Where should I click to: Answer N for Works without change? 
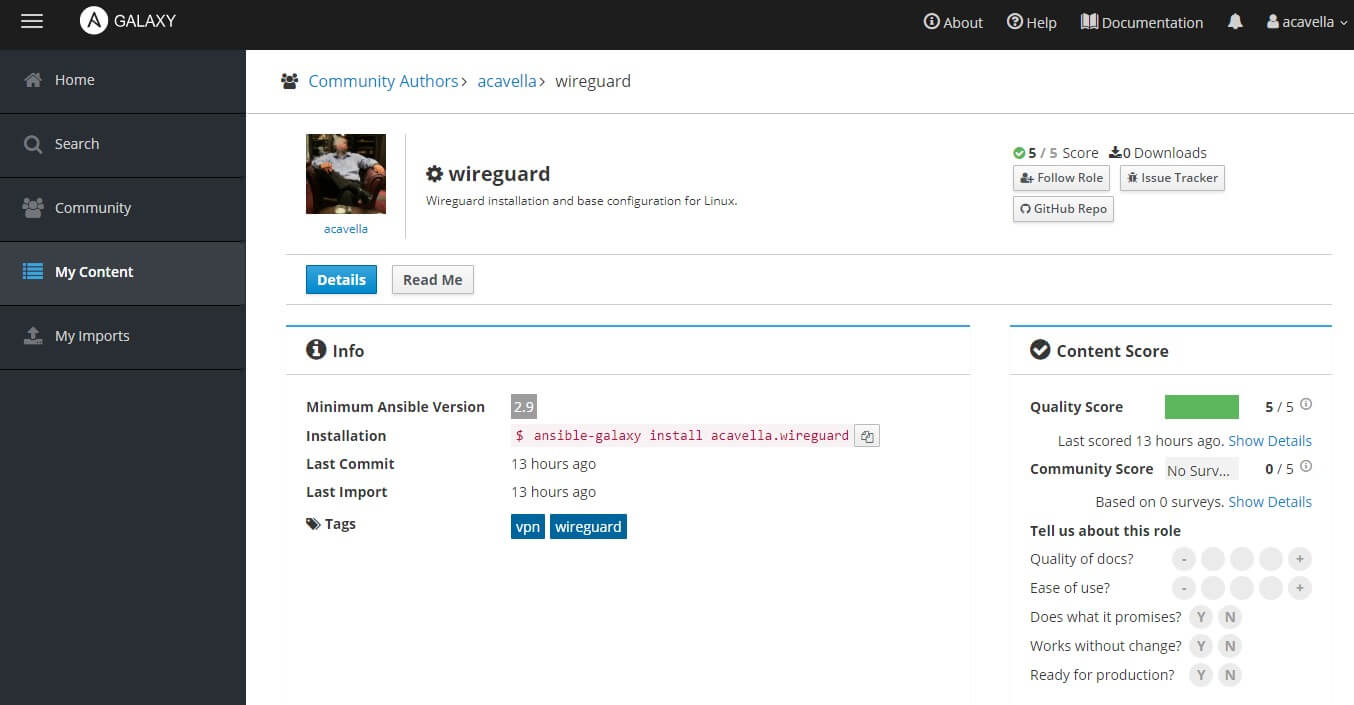1230,646
